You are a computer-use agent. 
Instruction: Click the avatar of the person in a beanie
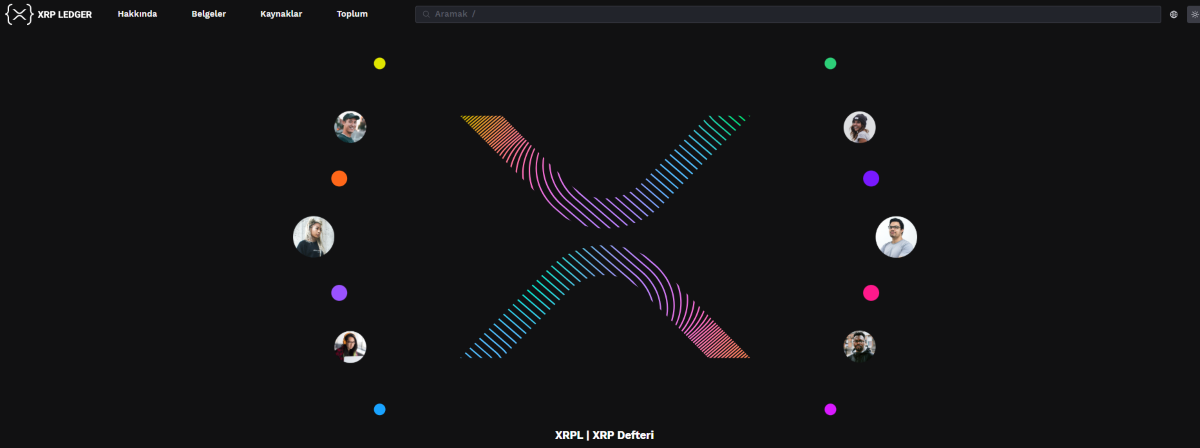click(x=859, y=127)
